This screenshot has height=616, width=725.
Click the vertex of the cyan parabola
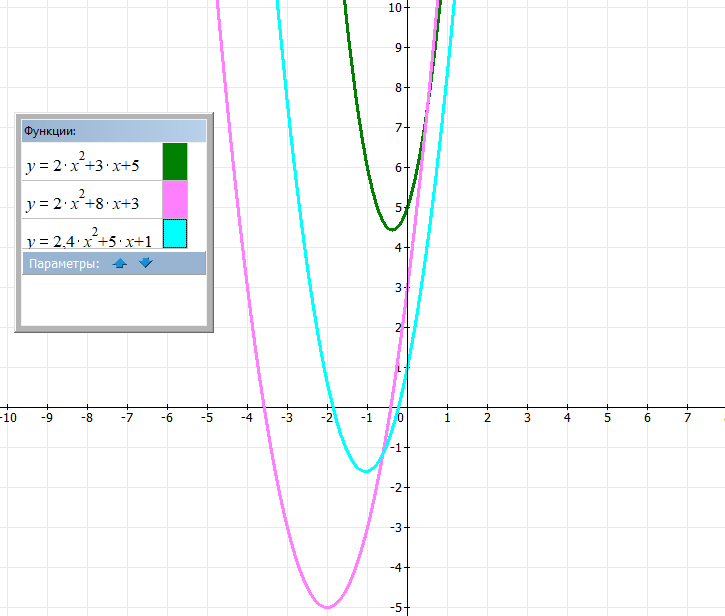366,471
